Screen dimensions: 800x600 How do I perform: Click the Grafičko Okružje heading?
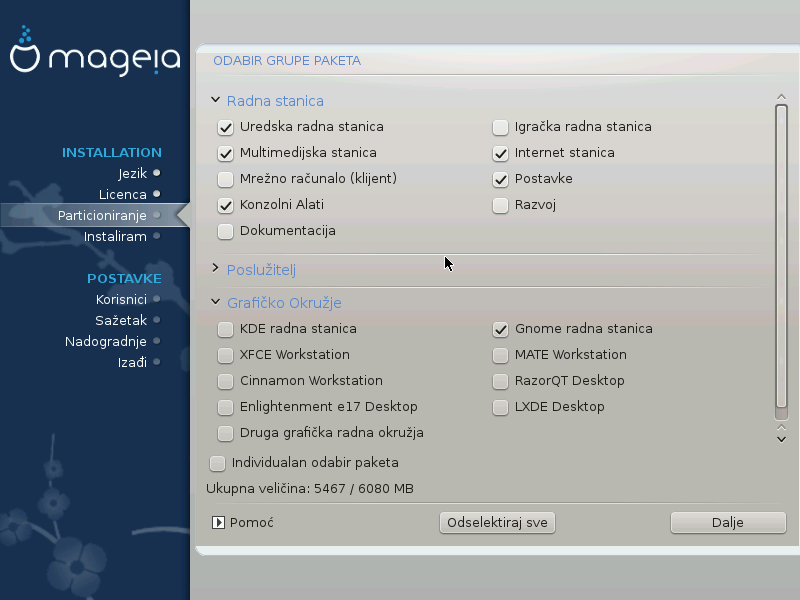tap(284, 303)
